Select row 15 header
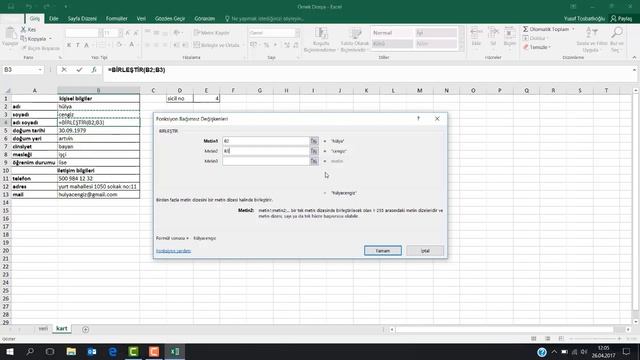Image resolution: width=640 pixels, height=360 pixels. [x=6, y=211]
